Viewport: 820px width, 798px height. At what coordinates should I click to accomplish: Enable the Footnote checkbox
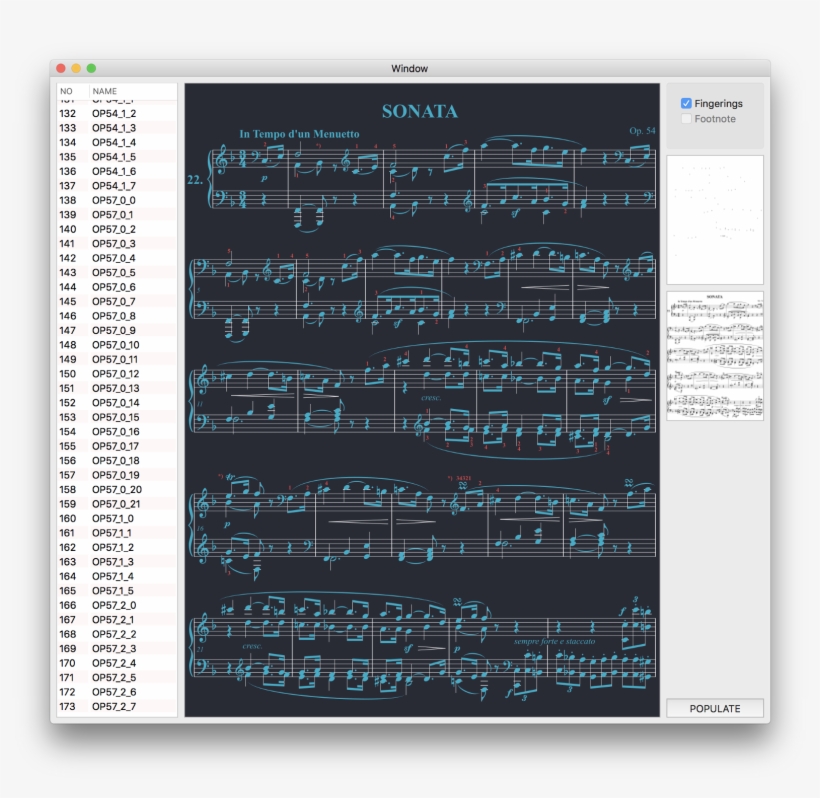click(686, 119)
